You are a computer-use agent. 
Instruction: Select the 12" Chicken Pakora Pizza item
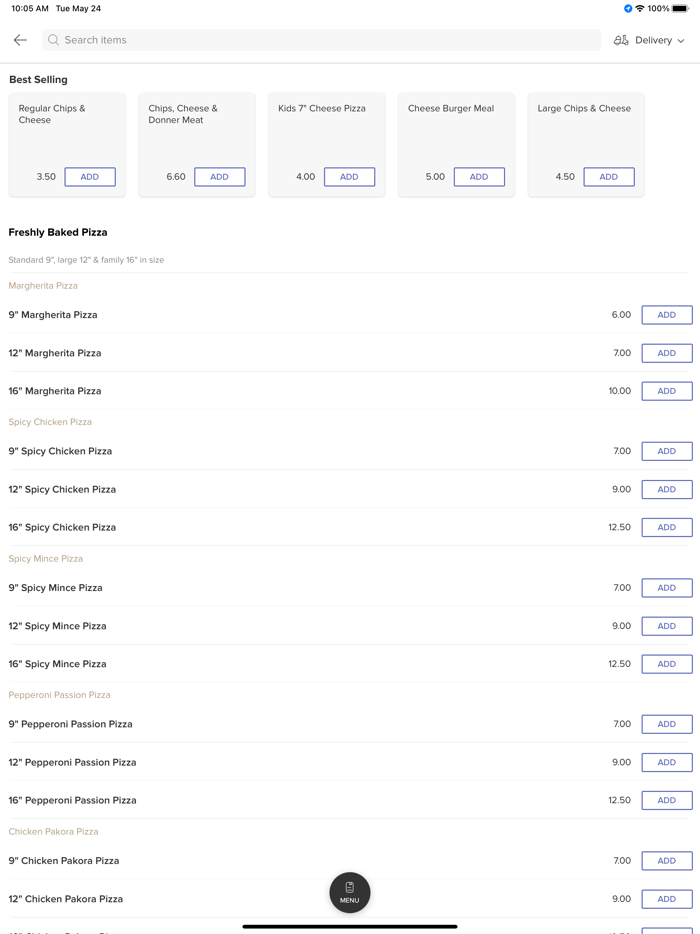click(66, 899)
